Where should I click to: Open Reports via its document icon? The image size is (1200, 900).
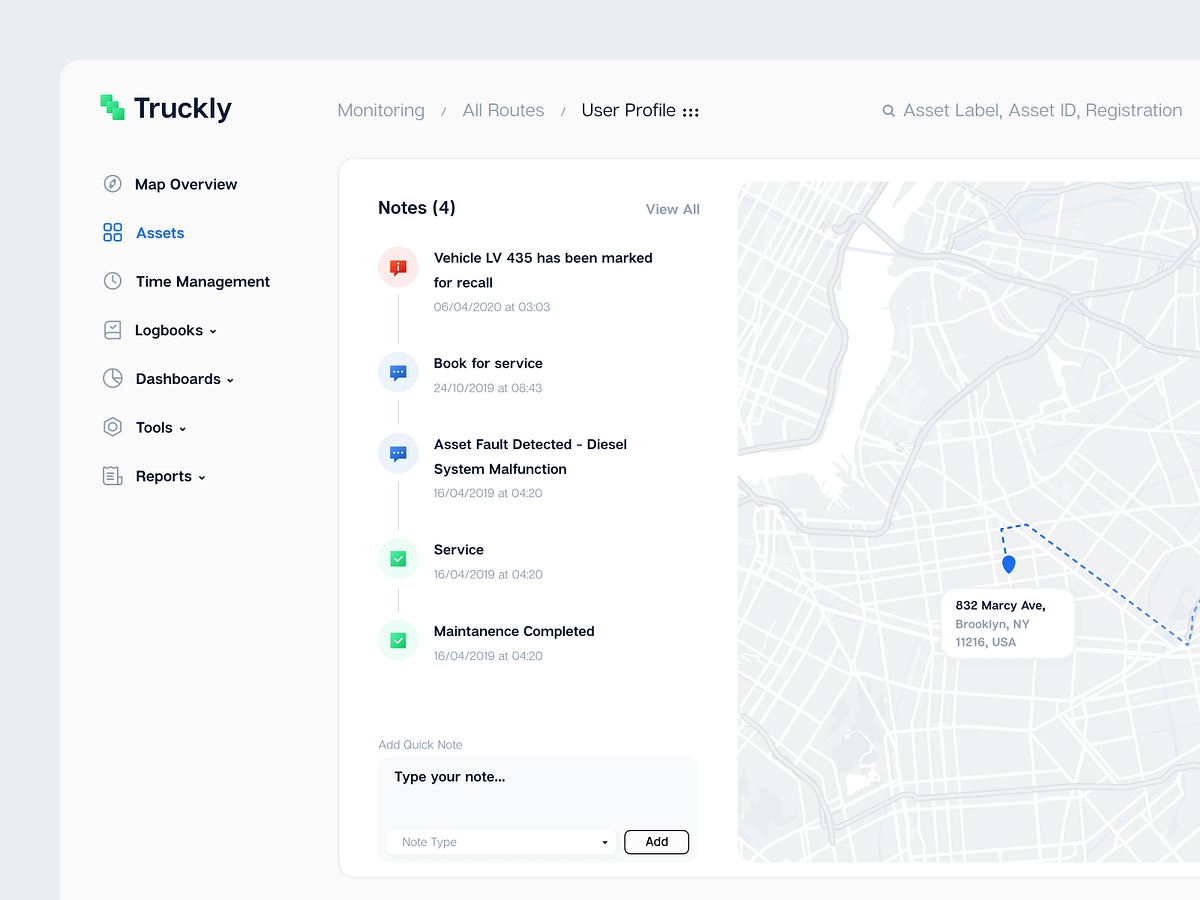click(112, 476)
